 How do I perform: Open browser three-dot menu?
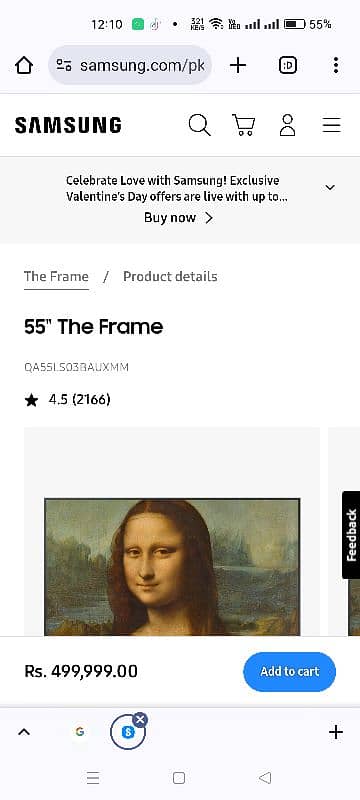pyautogui.click(x=336, y=65)
